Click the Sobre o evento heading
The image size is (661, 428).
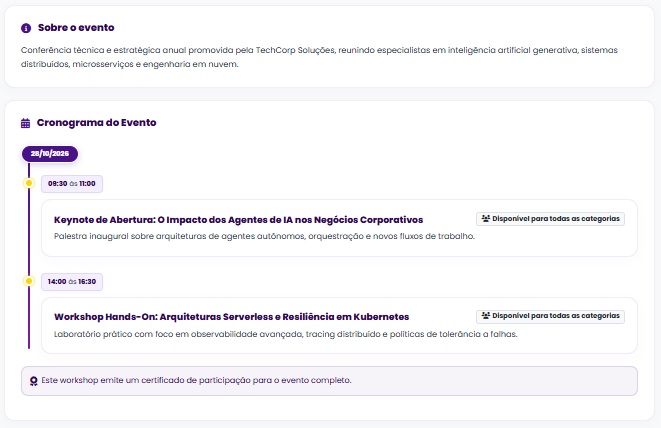(76, 27)
